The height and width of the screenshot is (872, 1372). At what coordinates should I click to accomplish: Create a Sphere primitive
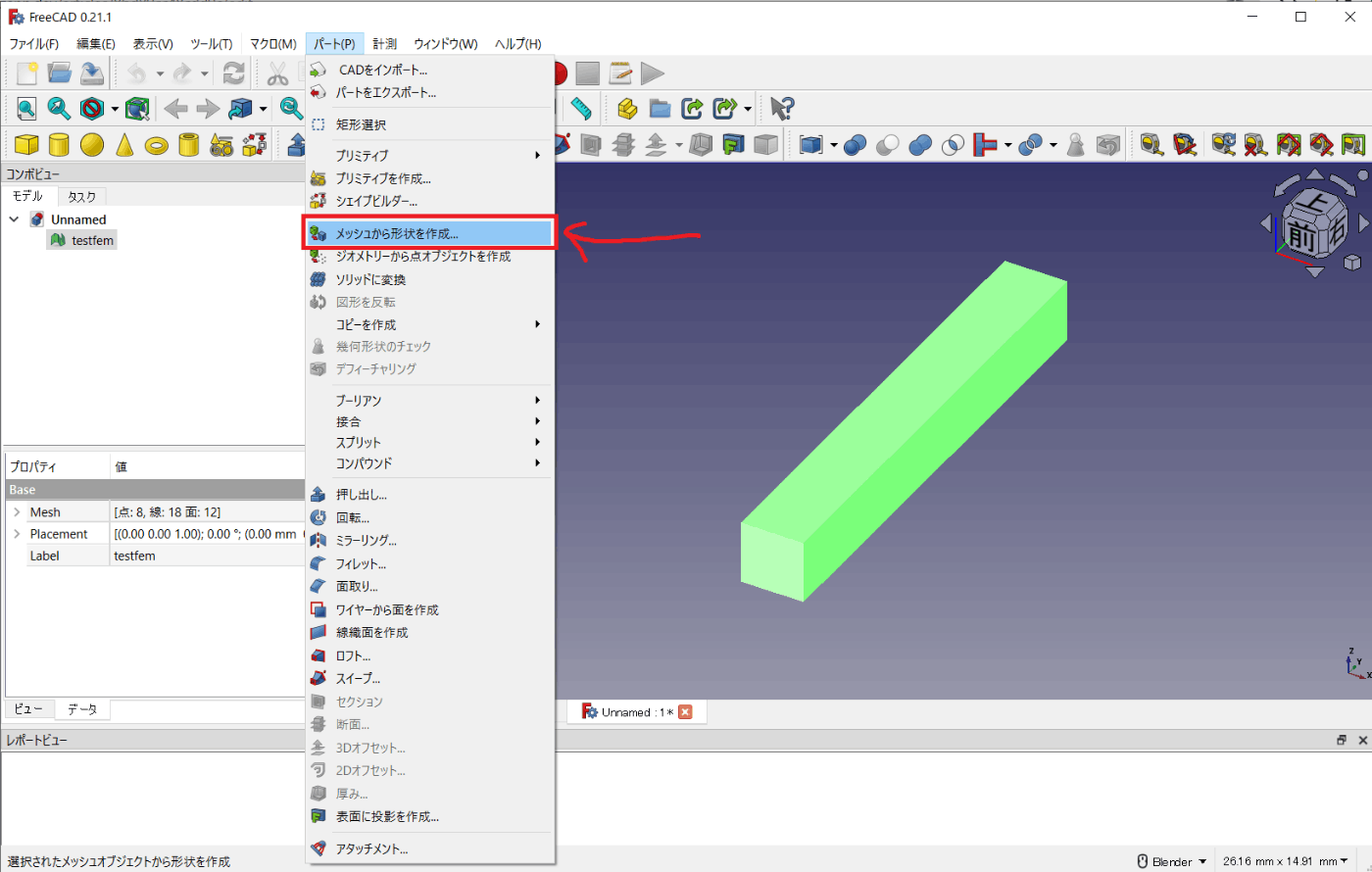[91, 145]
